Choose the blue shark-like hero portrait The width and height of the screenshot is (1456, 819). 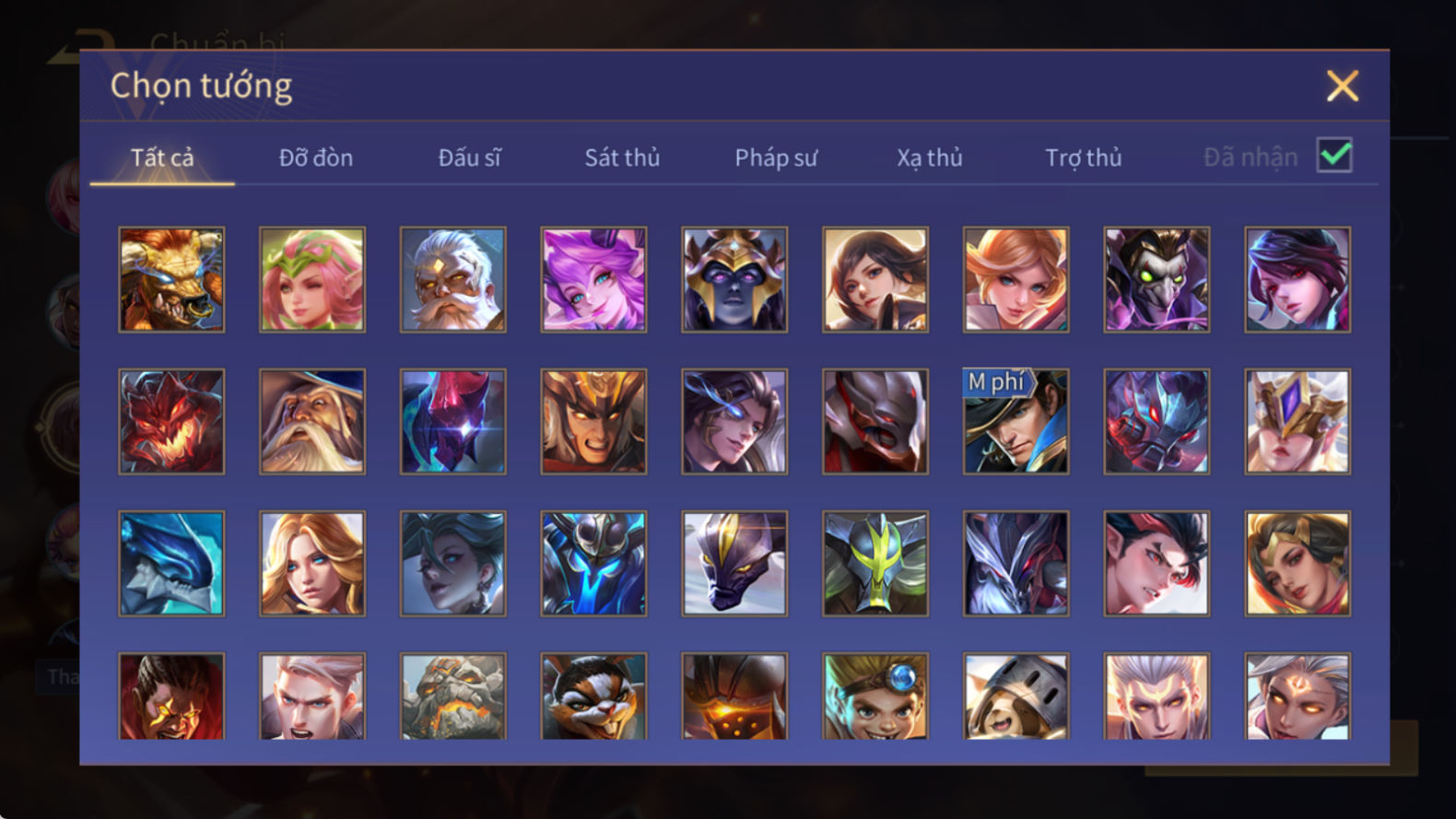171,563
